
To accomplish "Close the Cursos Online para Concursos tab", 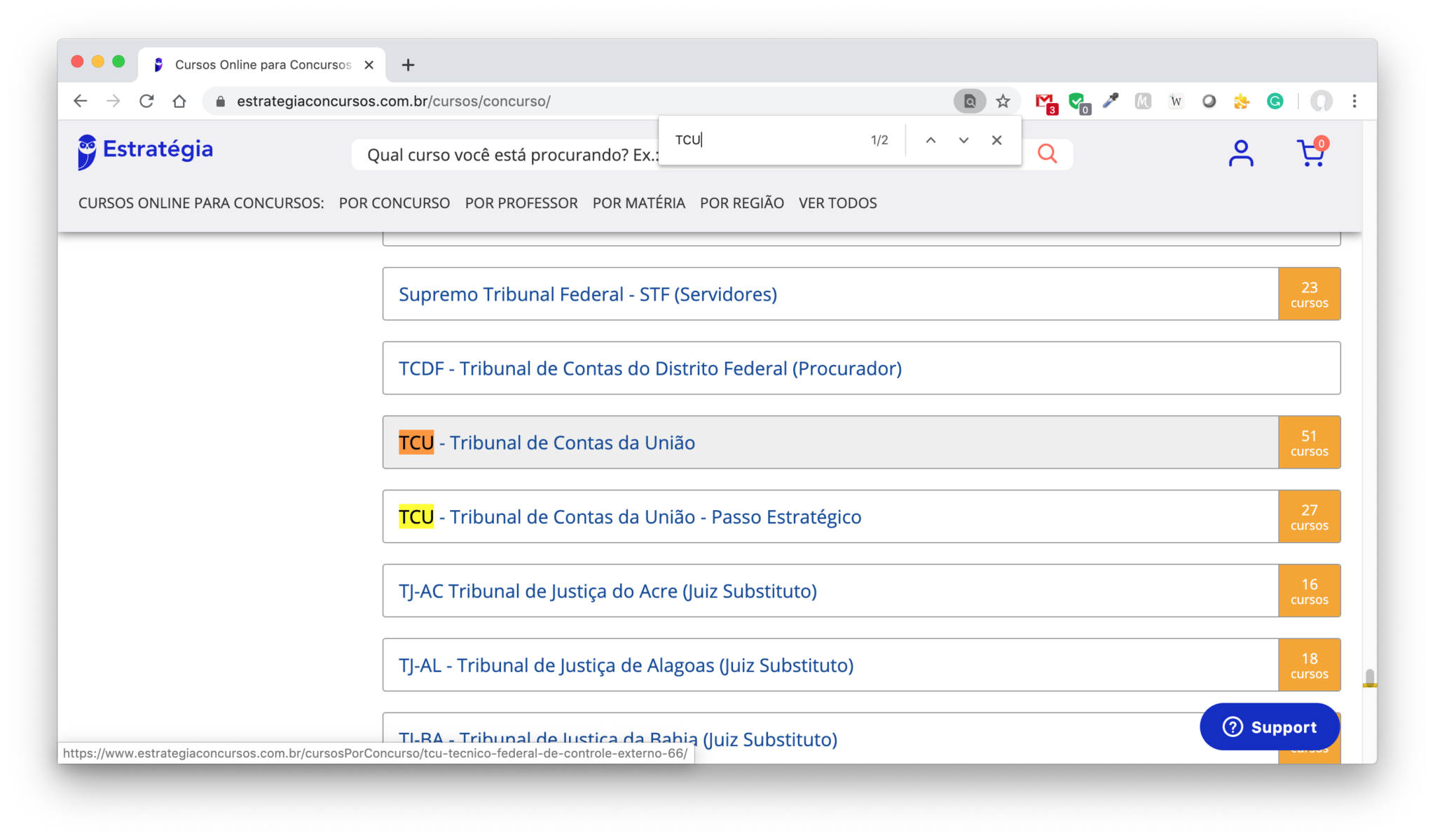I will pyautogui.click(x=369, y=65).
